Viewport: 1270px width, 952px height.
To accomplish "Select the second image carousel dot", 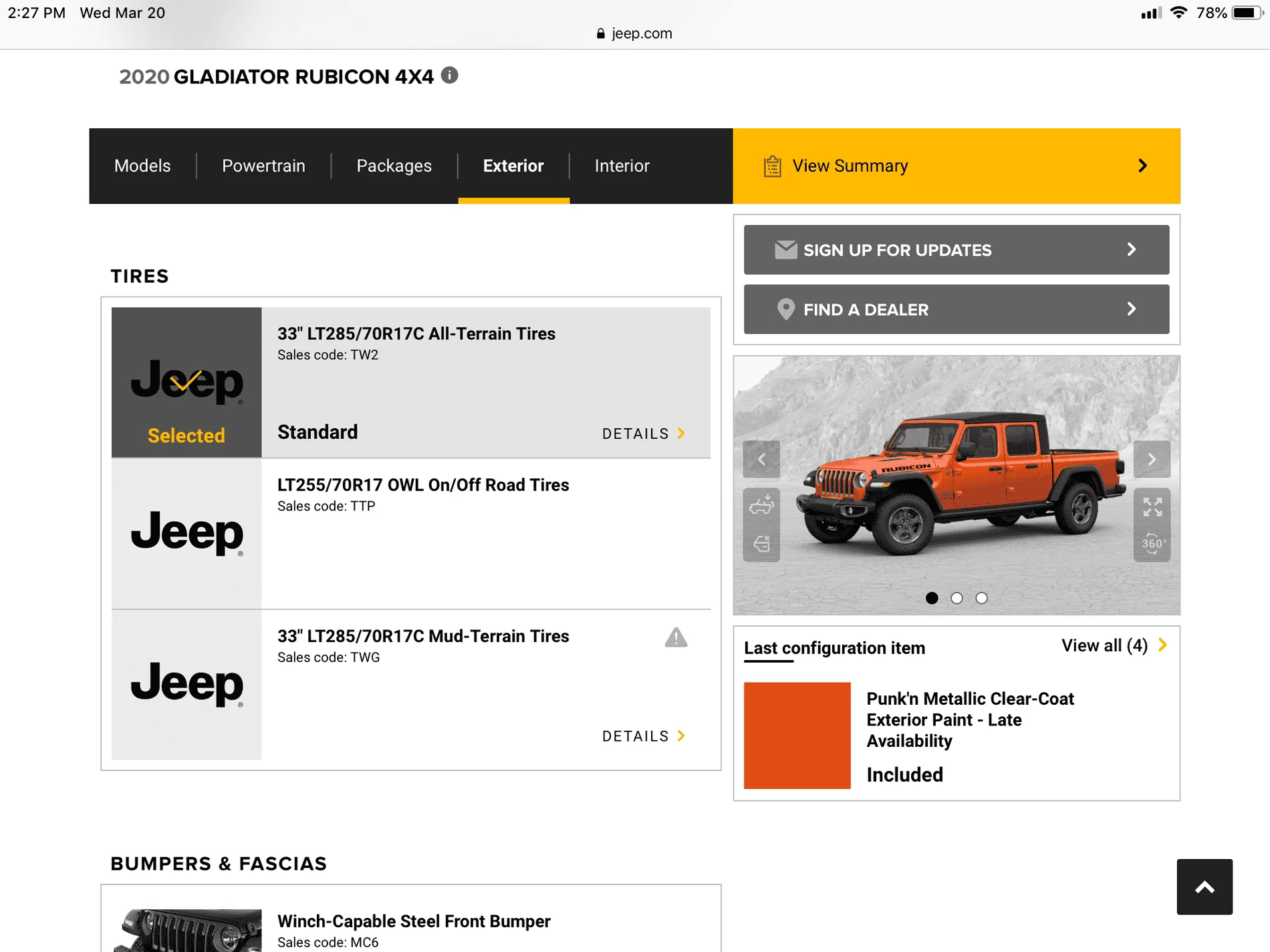I will pos(957,598).
